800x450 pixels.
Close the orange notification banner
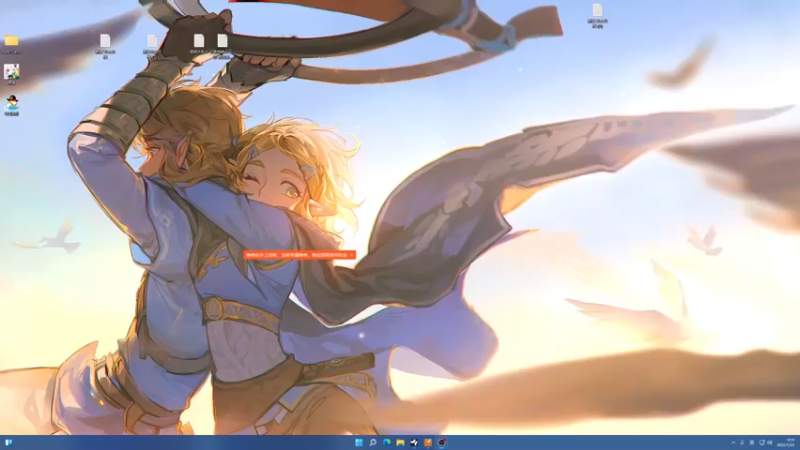(x=352, y=255)
